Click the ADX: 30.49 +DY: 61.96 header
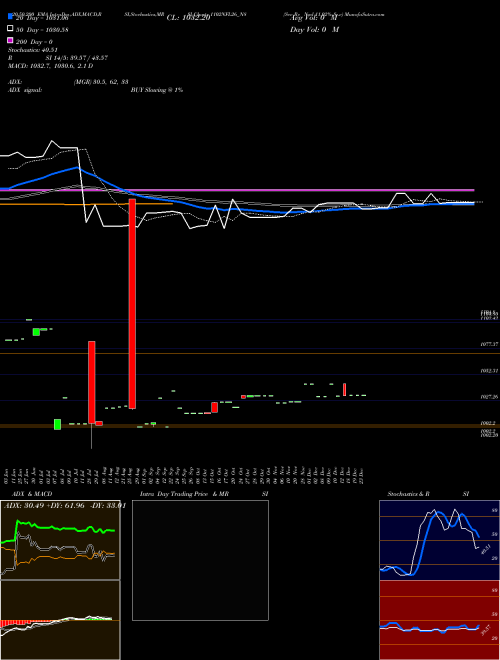The height and width of the screenshot is (660, 500). point(65,506)
